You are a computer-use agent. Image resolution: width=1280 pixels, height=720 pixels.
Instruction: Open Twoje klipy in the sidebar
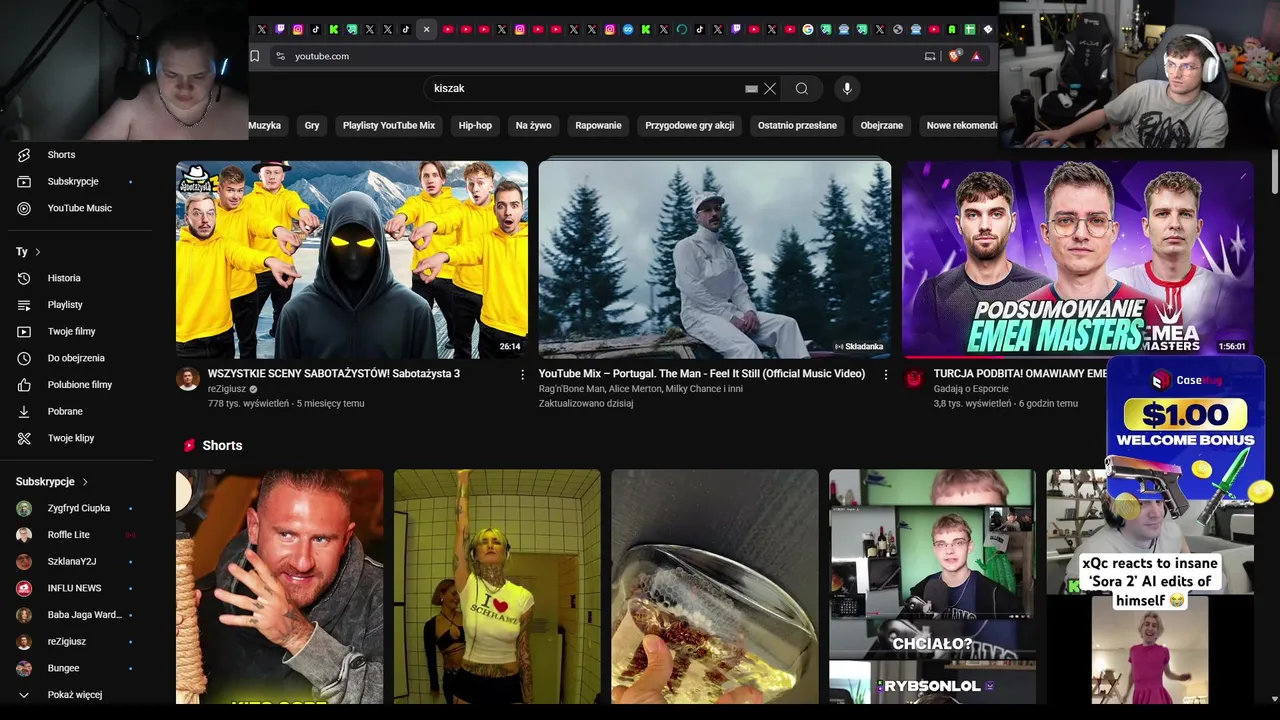point(70,438)
